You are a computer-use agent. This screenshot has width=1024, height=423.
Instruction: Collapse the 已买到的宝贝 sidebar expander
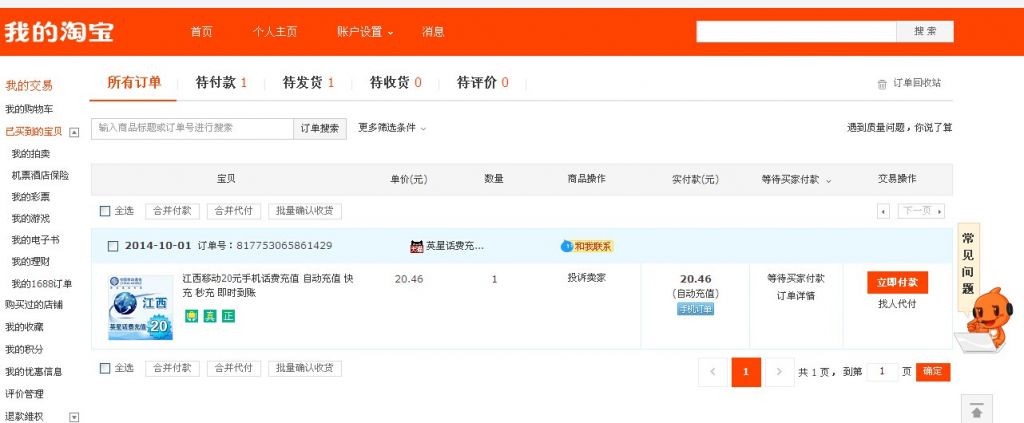pos(74,132)
